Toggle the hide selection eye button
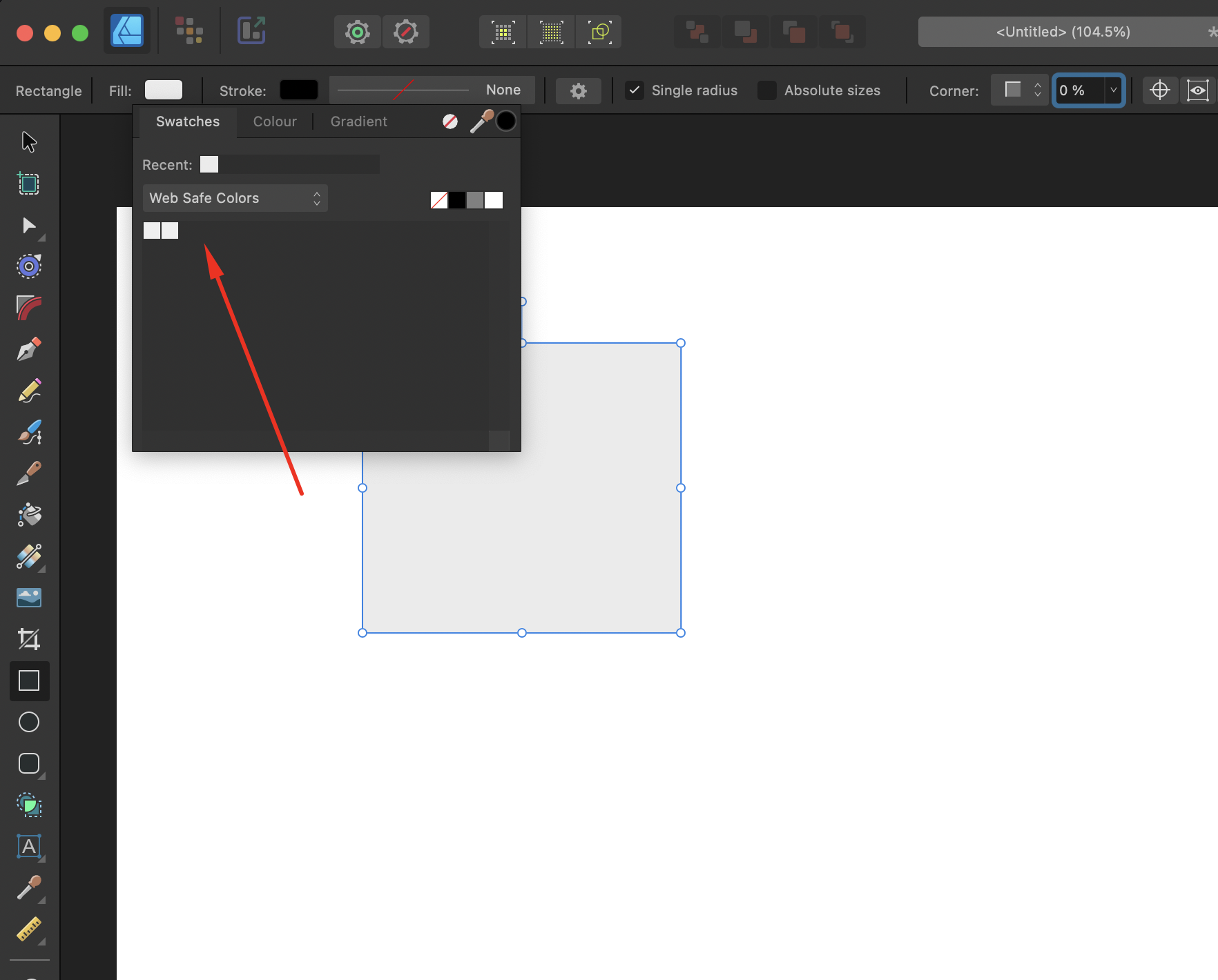The width and height of the screenshot is (1218, 980). (1198, 90)
